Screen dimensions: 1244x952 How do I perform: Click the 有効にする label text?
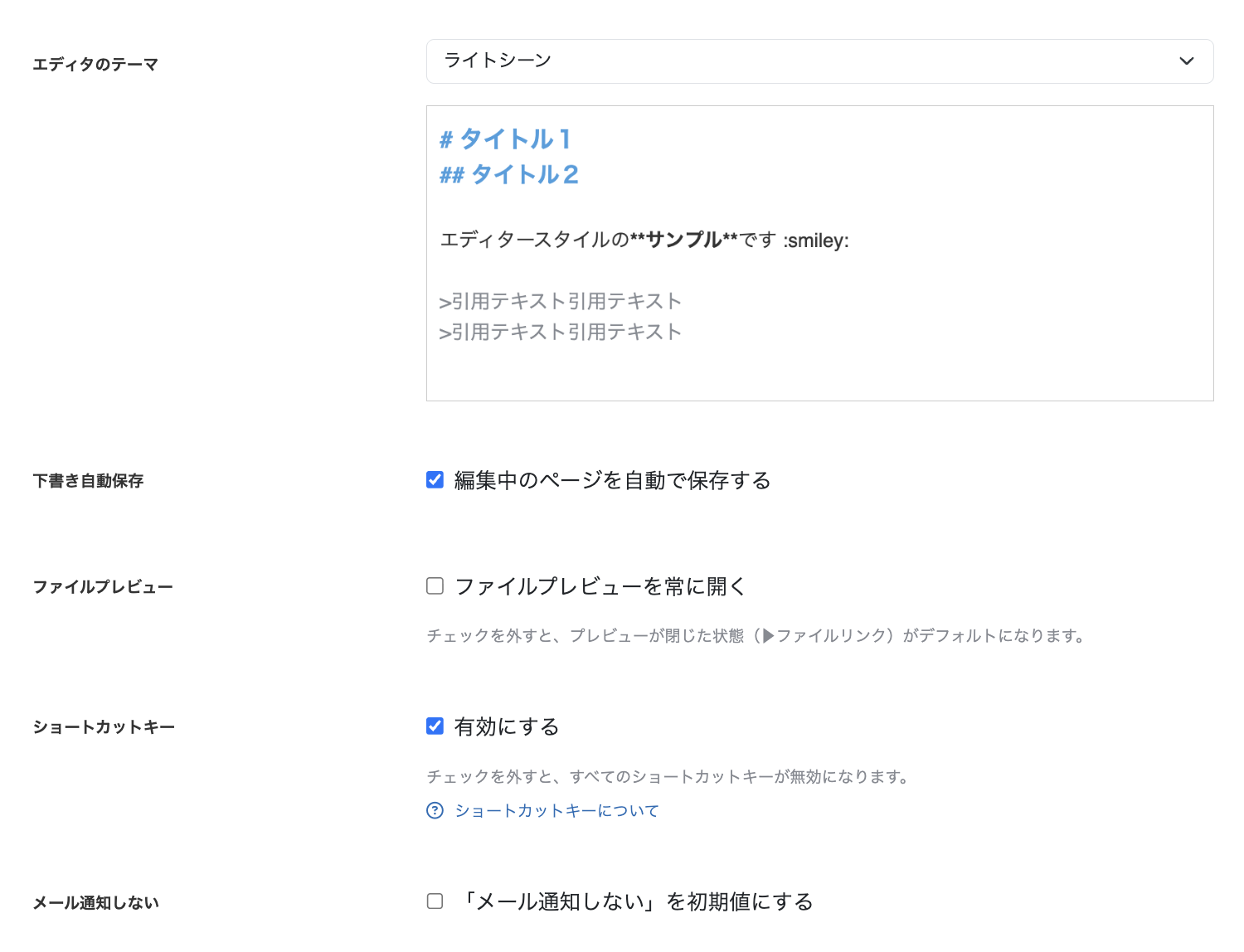(507, 726)
